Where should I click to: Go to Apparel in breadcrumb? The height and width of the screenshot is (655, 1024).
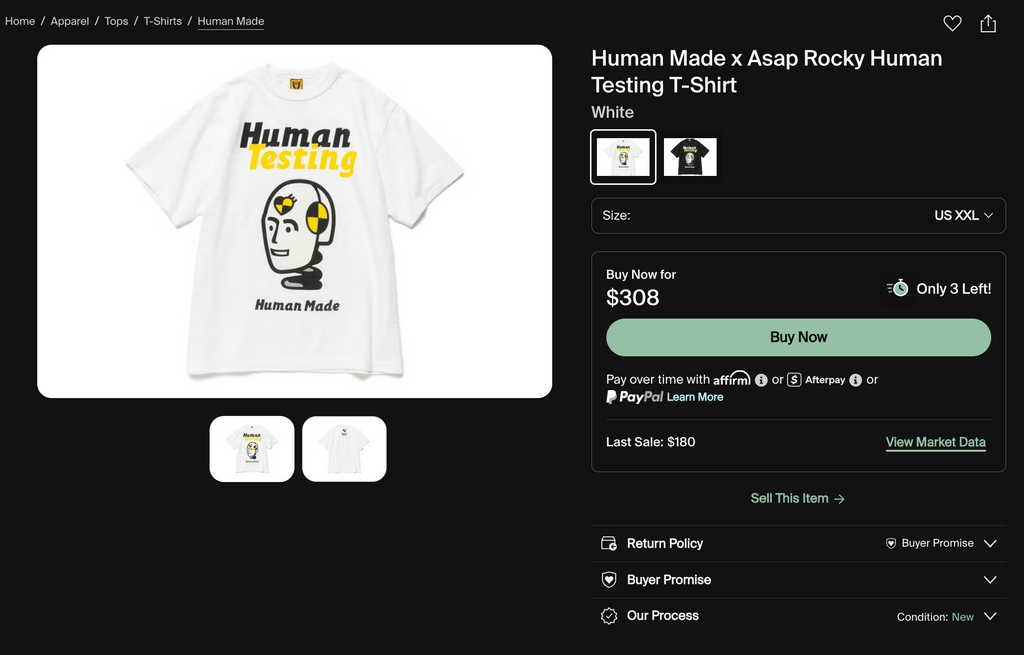(x=70, y=21)
